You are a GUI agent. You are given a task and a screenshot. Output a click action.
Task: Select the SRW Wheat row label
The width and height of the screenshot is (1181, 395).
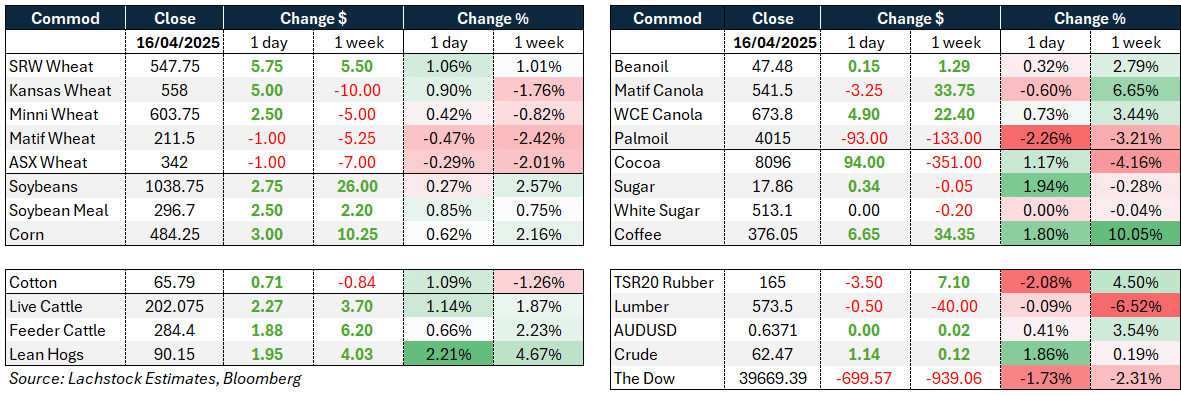[x=45, y=66]
